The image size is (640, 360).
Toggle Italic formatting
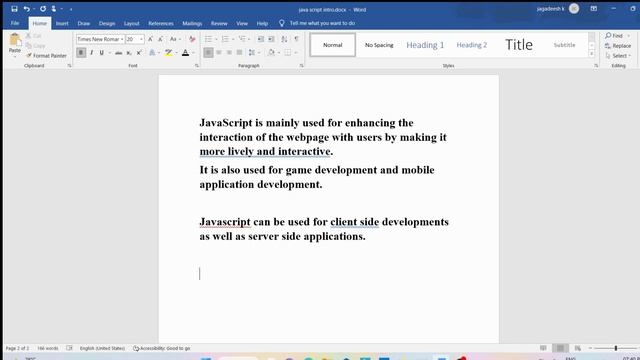pyautogui.click(x=91, y=53)
